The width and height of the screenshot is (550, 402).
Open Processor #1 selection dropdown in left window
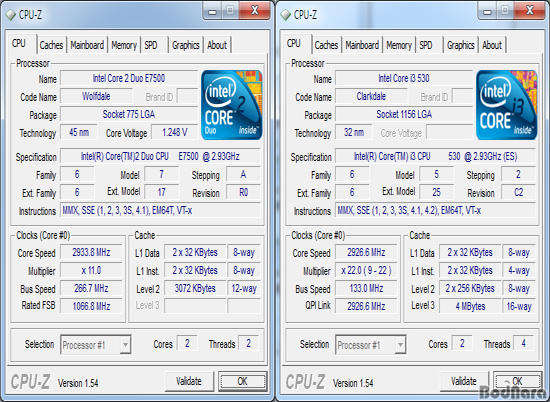96,345
